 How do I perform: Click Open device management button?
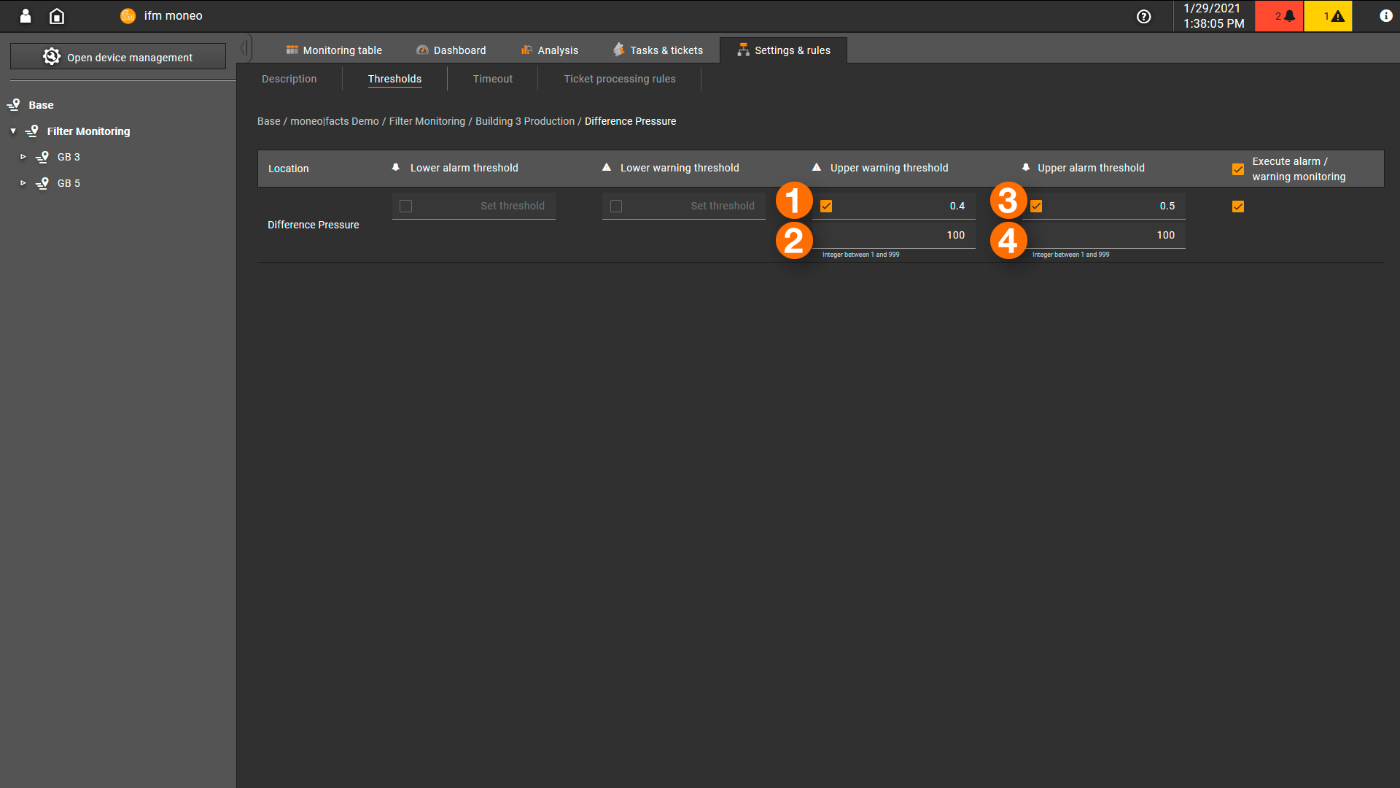pos(118,57)
